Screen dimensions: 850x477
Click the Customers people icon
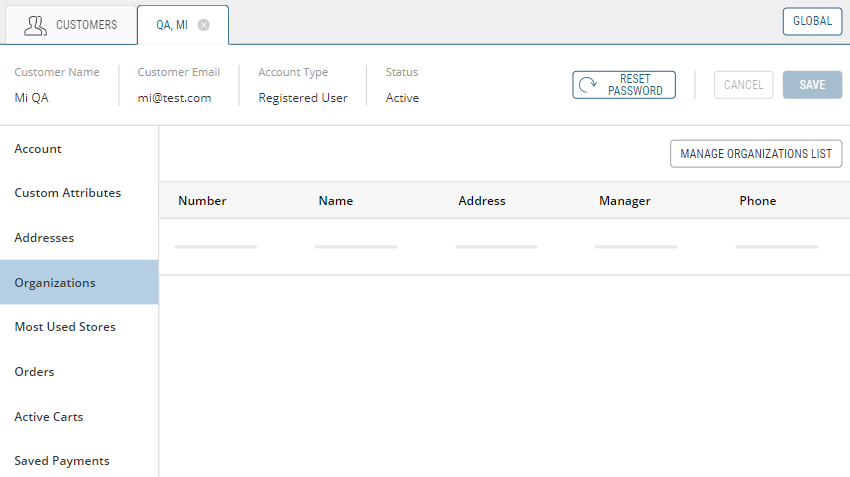pos(36,25)
